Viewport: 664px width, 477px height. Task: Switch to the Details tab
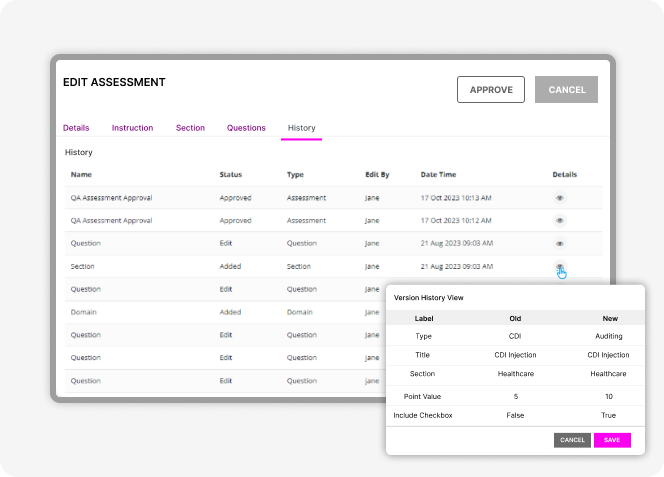pos(76,128)
